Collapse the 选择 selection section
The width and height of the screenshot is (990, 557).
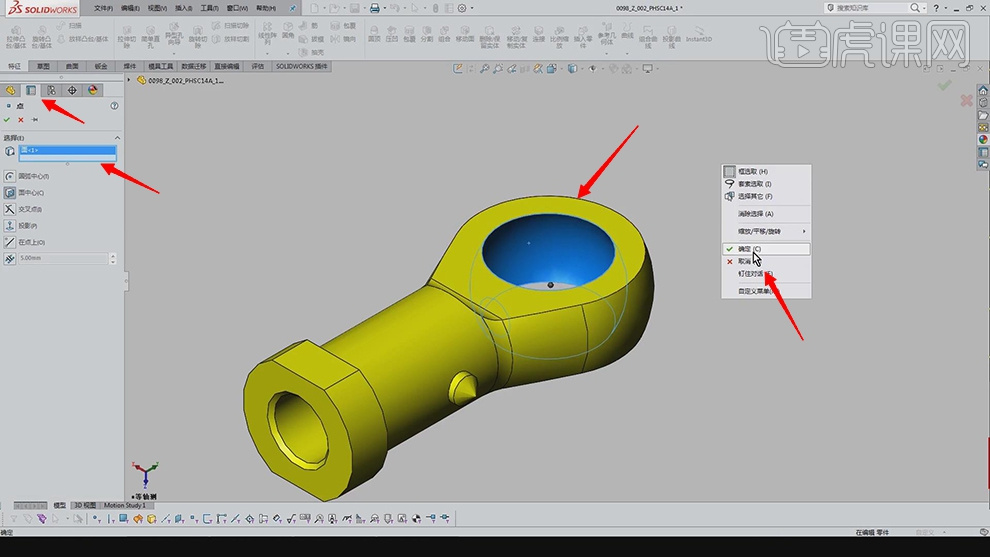(117, 137)
